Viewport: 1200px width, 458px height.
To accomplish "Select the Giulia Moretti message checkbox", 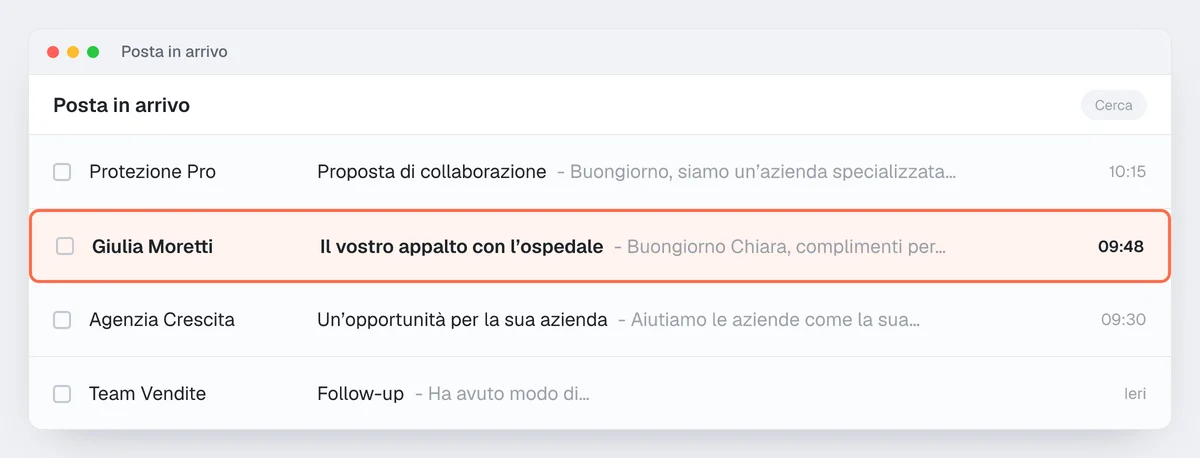I will click(65, 246).
